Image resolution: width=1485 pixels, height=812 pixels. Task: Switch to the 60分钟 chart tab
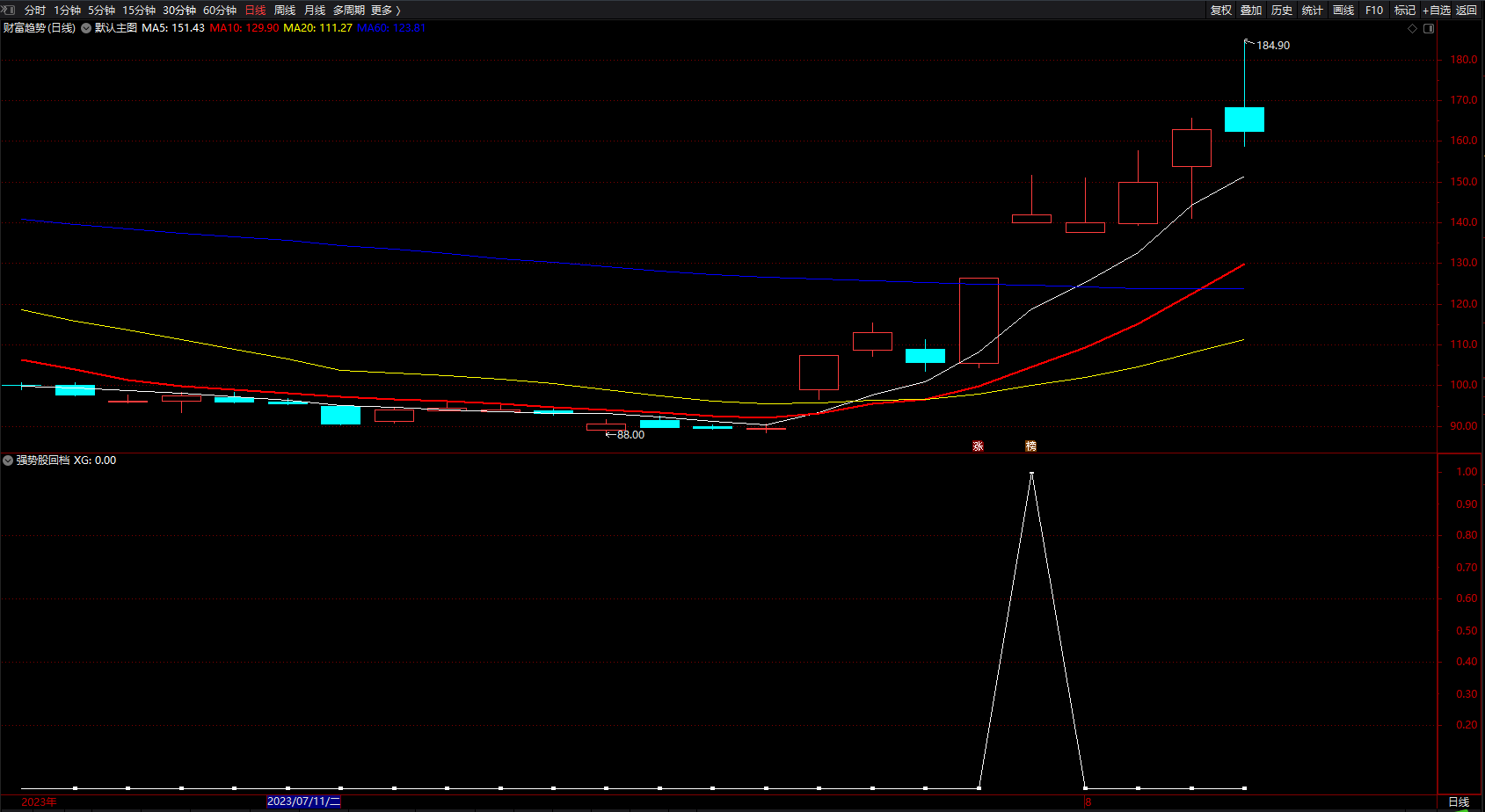[220, 10]
